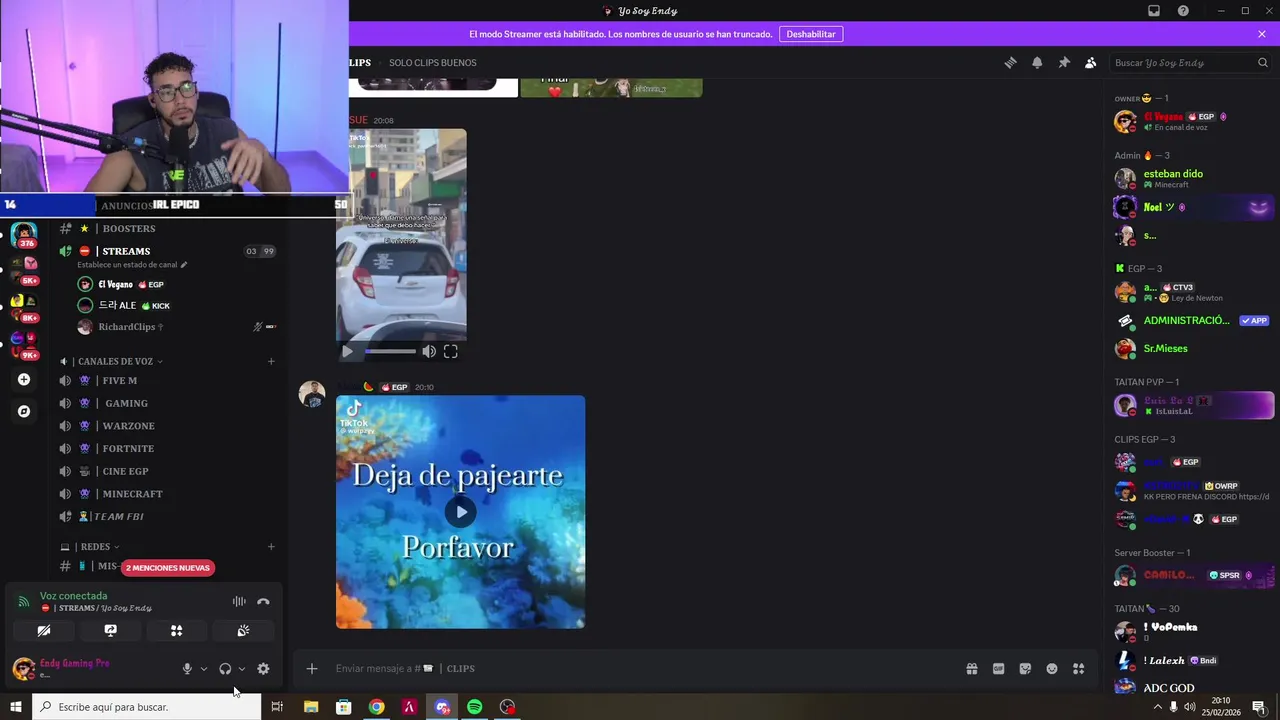Open the Discord inbox icon

coord(1154,11)
